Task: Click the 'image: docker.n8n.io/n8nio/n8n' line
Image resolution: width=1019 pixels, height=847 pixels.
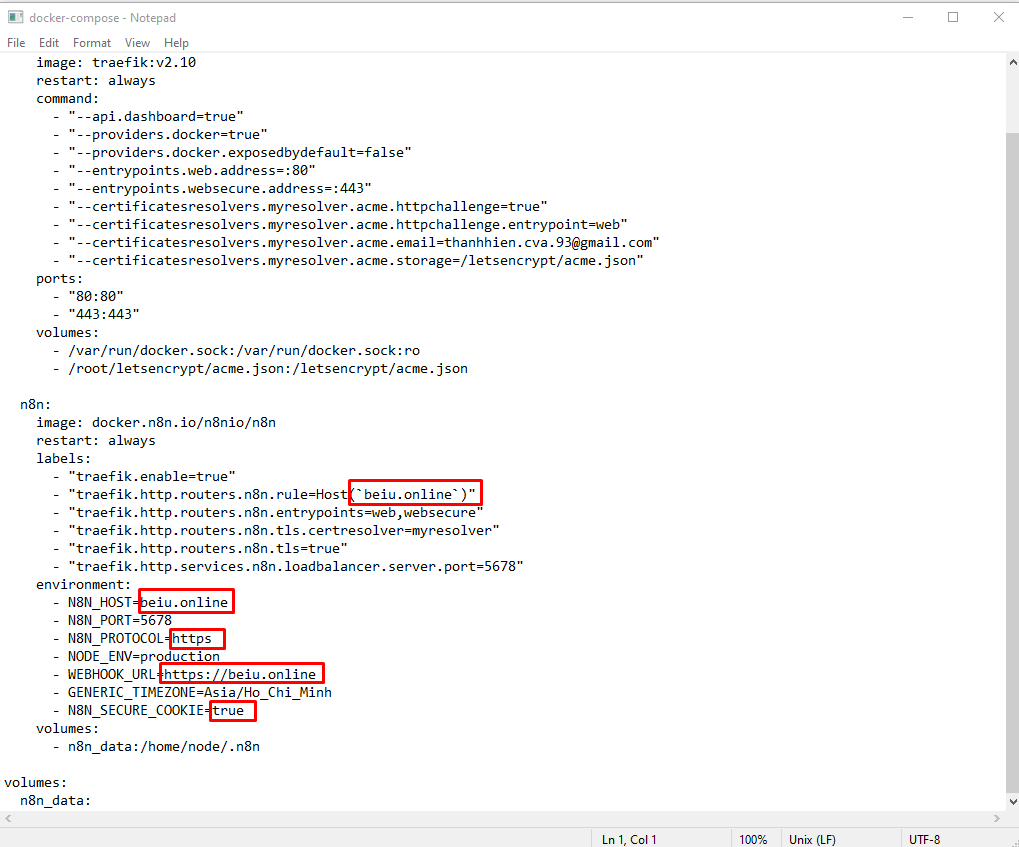Action: [156, 423]
